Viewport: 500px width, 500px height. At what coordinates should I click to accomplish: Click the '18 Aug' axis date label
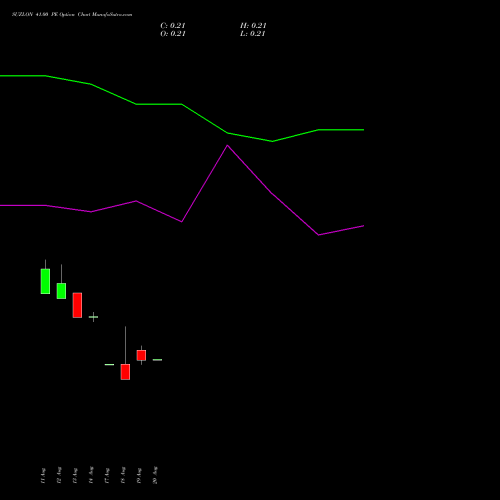pos(123,476)
